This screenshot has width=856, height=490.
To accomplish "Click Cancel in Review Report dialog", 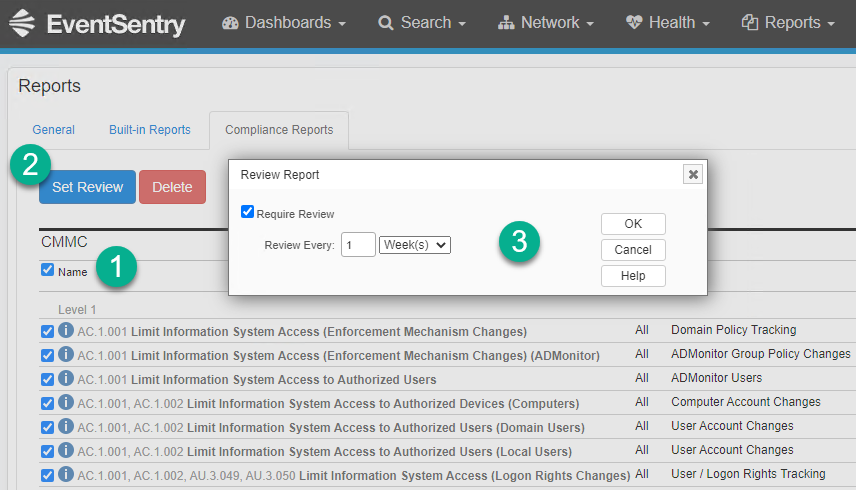I will pos(633,250).
